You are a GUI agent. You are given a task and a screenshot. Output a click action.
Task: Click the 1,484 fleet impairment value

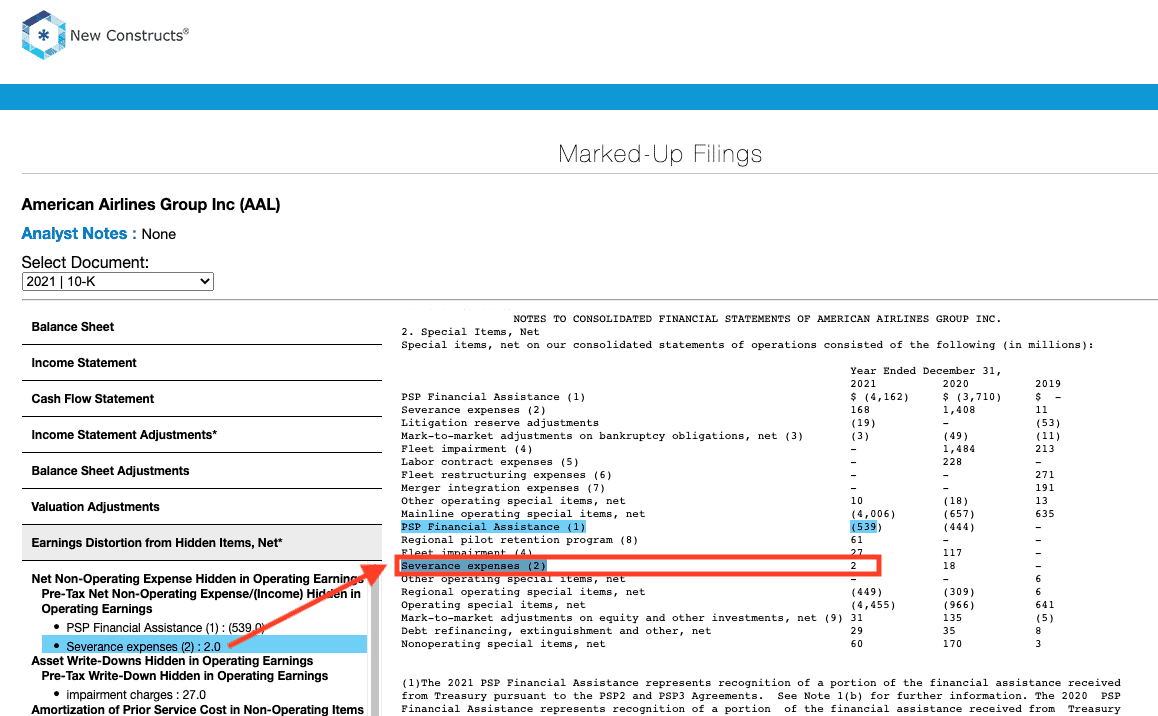[959, 449]
